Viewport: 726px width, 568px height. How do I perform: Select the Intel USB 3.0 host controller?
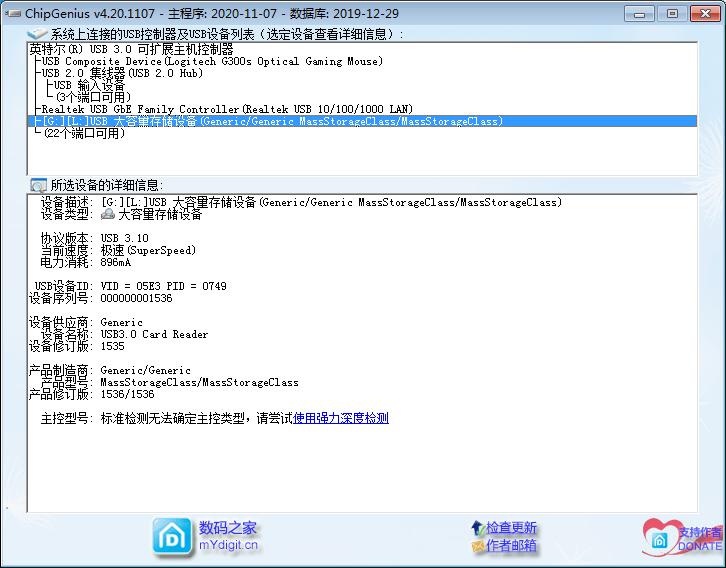pyautogui.click(x=131, y=48)
